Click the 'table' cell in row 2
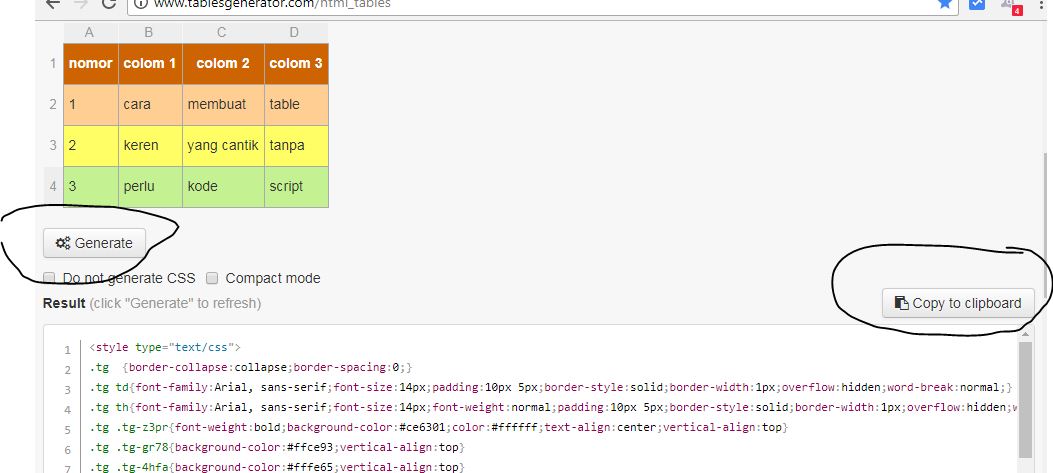The height and width of the screenshot is (473, 1053). click(x=296, y=105)
